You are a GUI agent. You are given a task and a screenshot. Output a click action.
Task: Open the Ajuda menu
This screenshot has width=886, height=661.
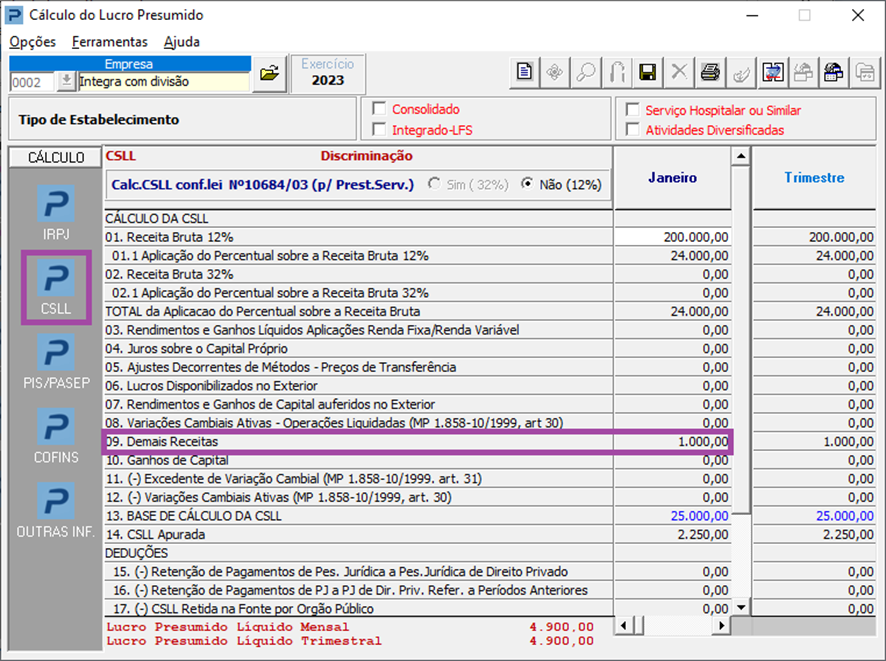click(x=181, y=42)
